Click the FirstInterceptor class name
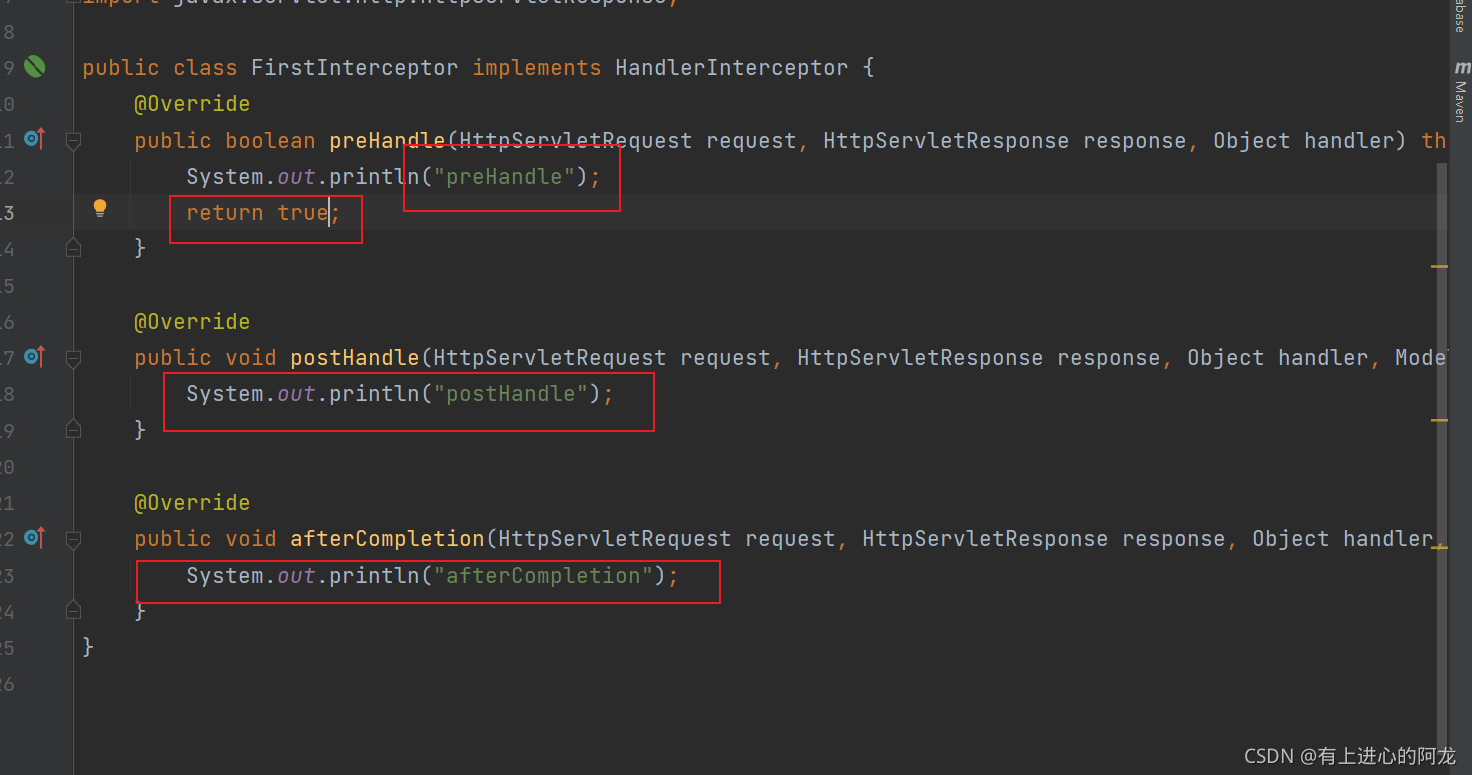This screenshot has height=775, width=1472. point(354,68)
